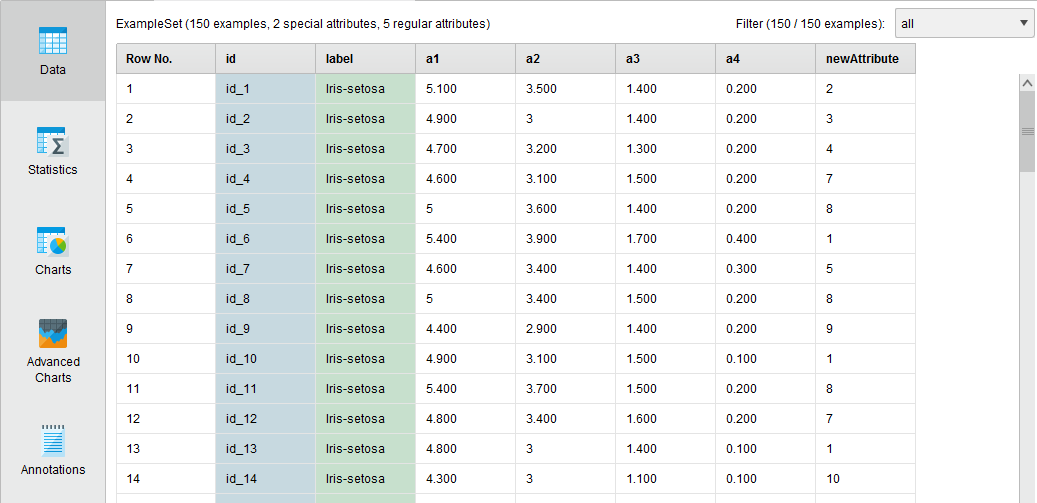Select the id_1 cell

265,89
